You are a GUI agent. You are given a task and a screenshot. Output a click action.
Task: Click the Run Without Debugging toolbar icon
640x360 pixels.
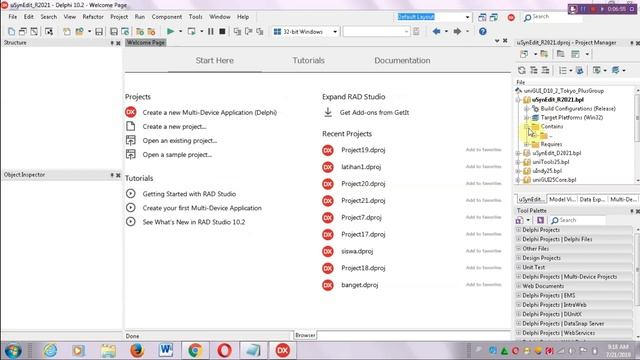click(x=191, y=31)
